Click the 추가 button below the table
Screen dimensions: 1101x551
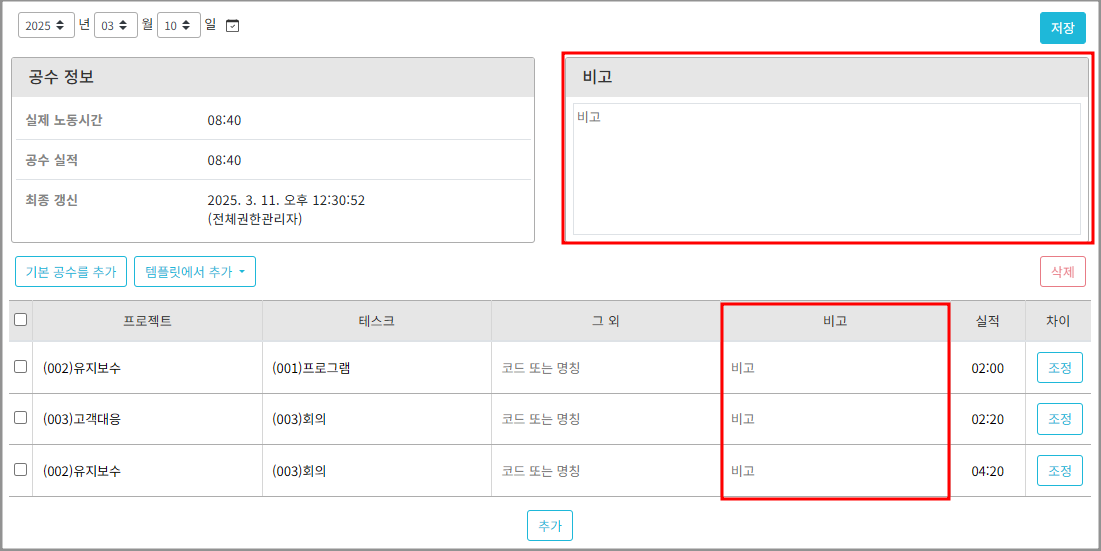pyautogui.click(x=550, y=525)
